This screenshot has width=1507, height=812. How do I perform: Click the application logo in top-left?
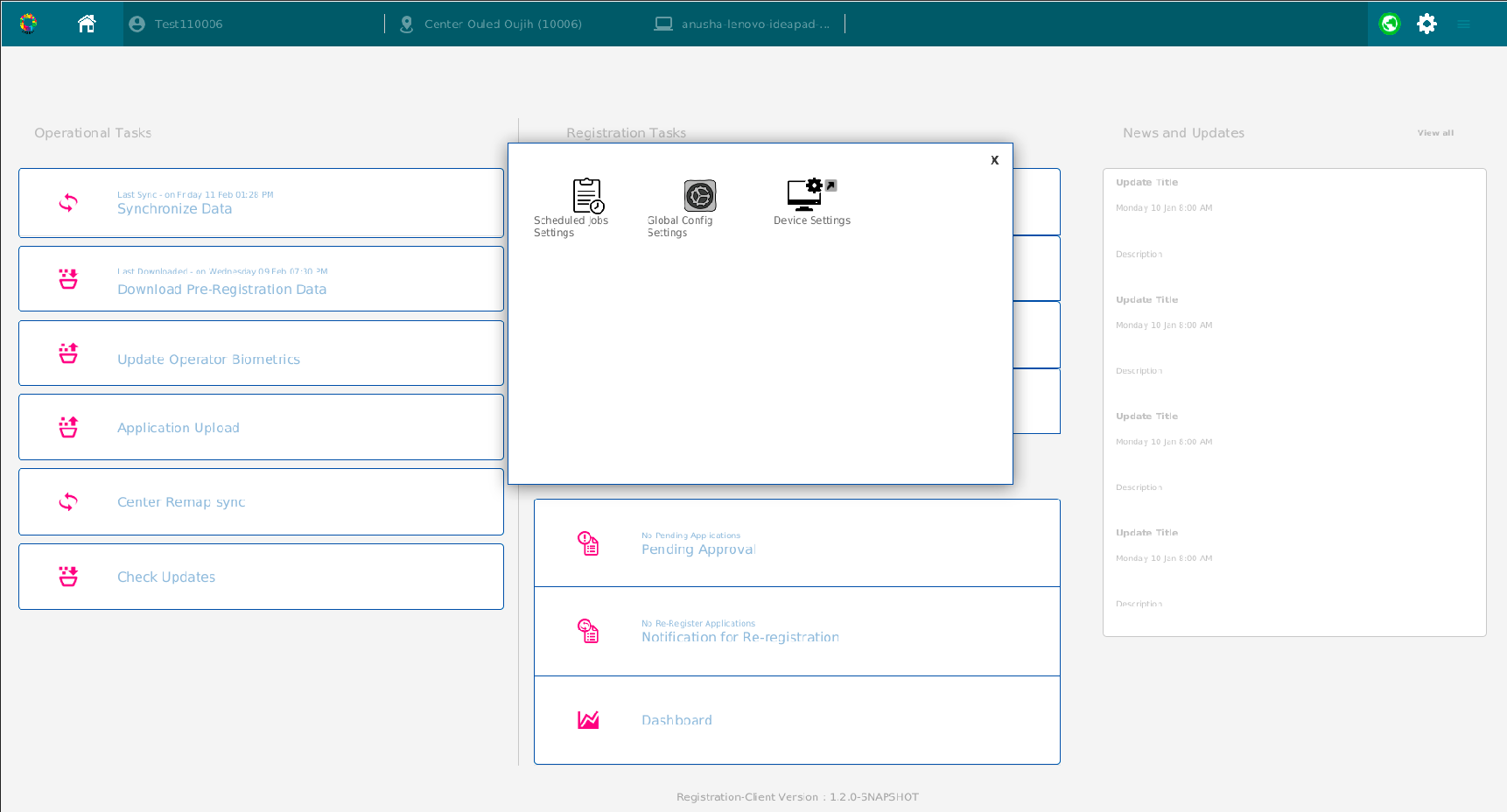(x=29, y=24)
